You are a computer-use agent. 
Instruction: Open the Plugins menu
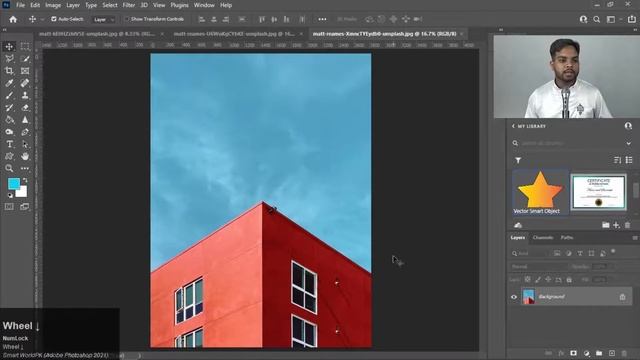(179, 5)
